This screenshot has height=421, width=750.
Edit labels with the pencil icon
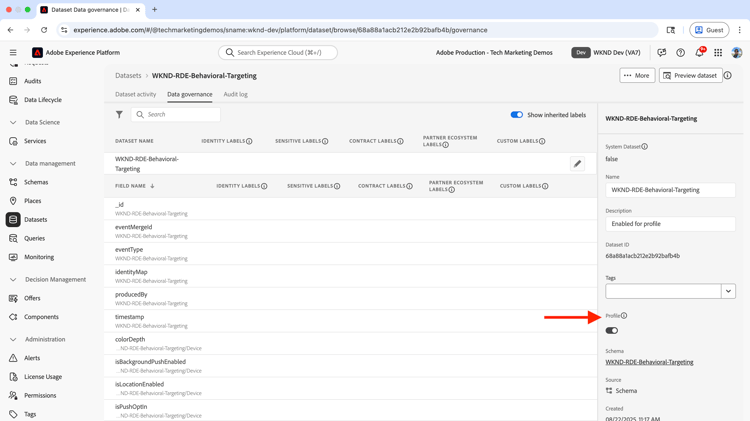(x=577, y=164)
